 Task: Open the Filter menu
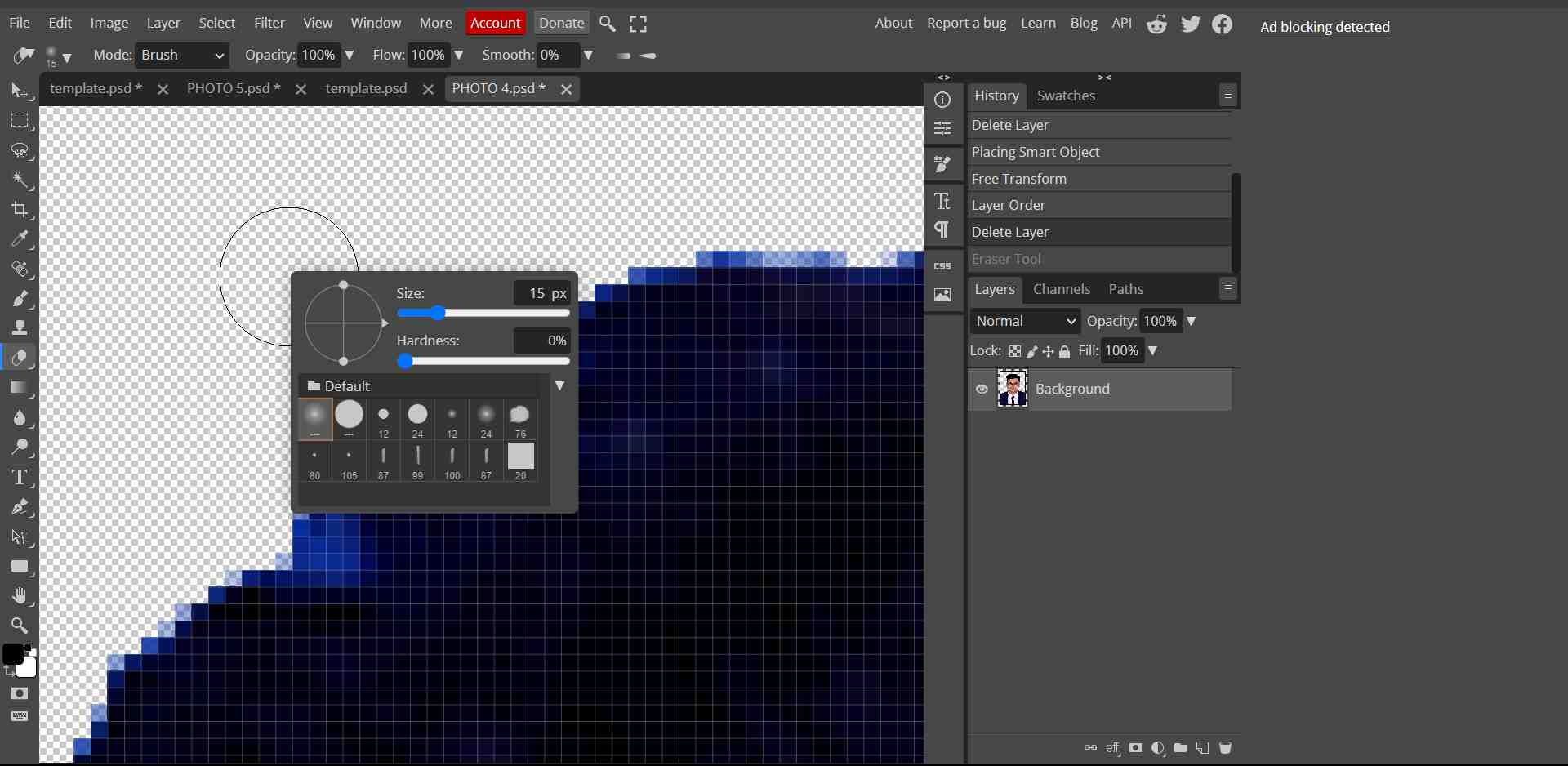269,23
